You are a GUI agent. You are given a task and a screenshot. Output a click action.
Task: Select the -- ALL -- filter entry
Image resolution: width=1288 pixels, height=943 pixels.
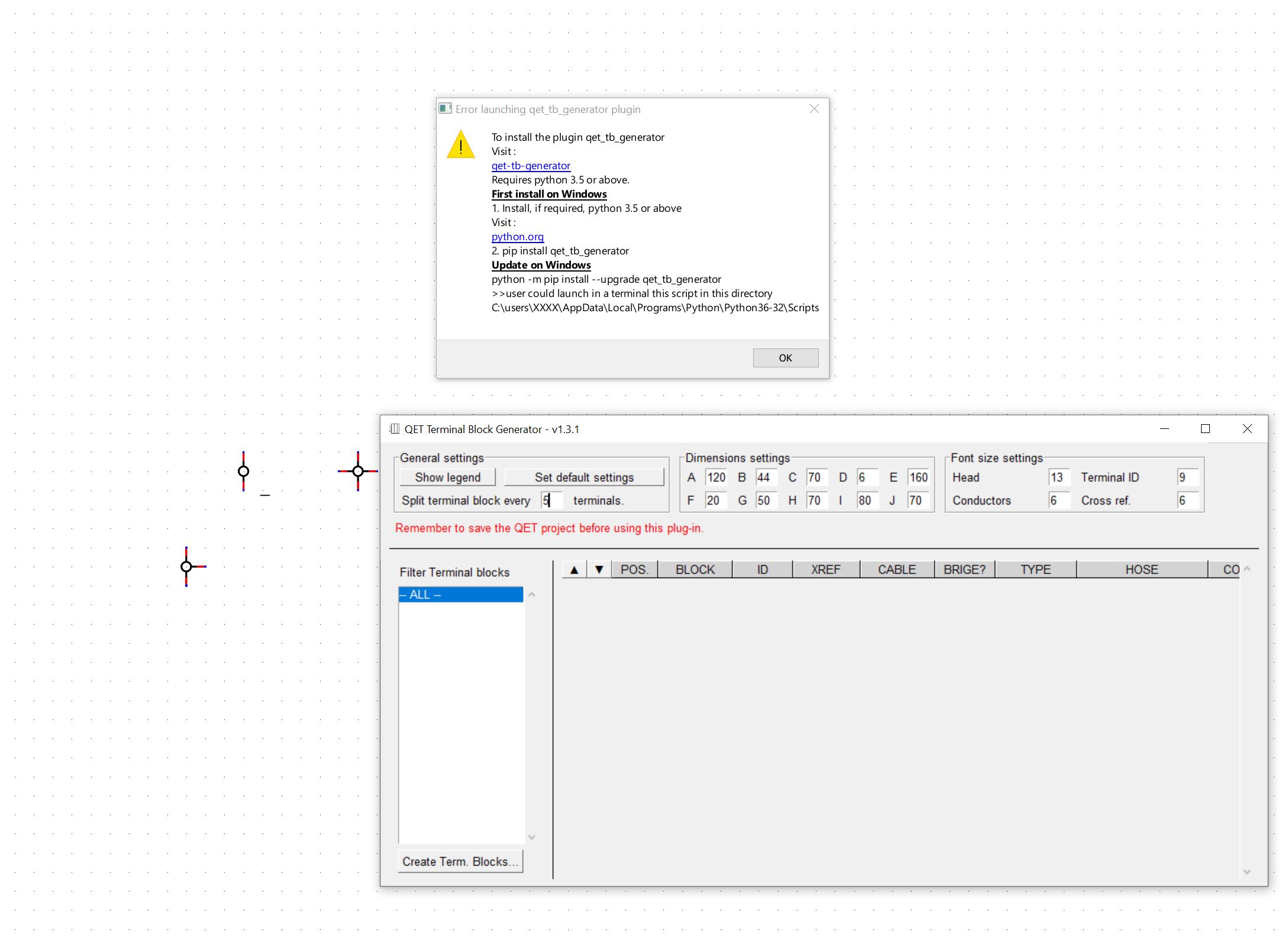pos(460,595)
